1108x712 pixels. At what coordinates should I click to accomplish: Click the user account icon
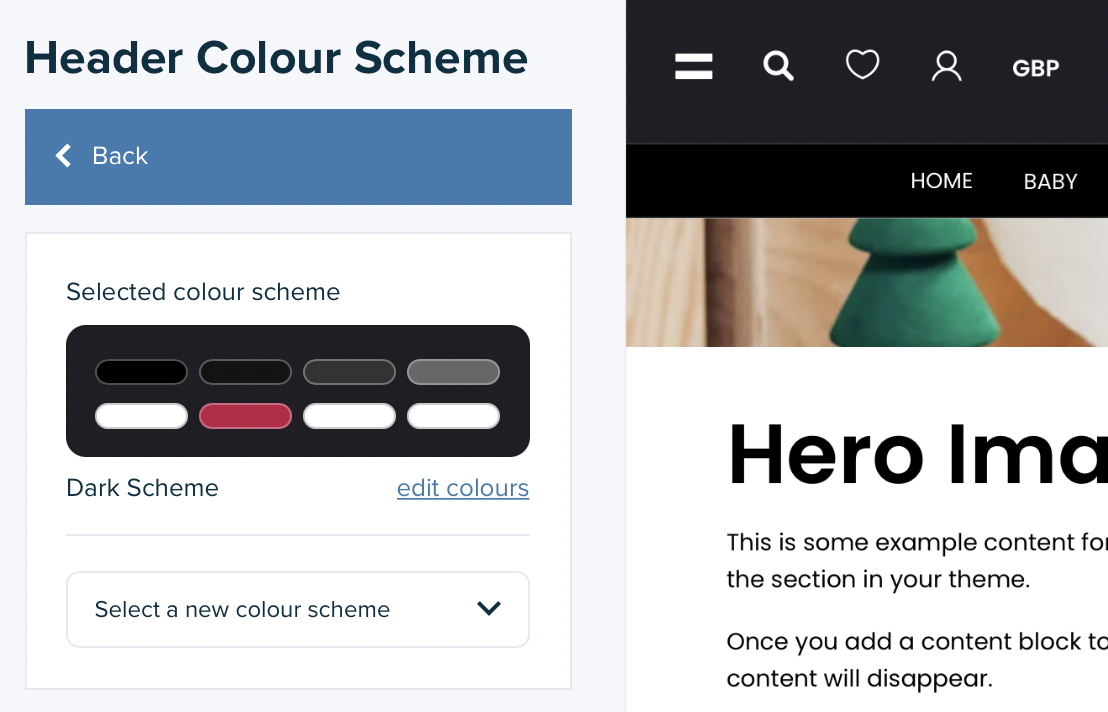946,67
